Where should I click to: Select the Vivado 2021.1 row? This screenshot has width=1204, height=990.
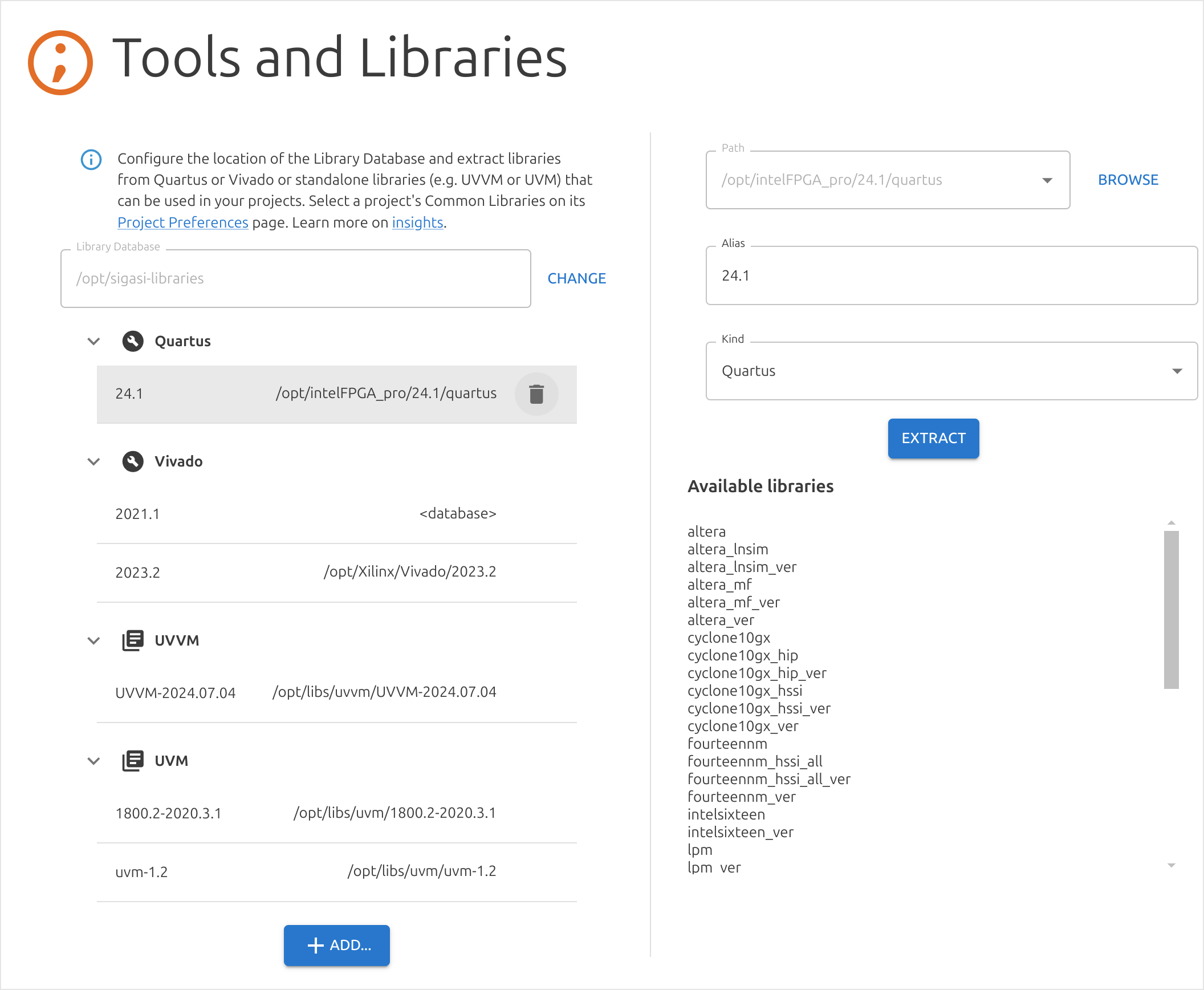coord(337,514)
